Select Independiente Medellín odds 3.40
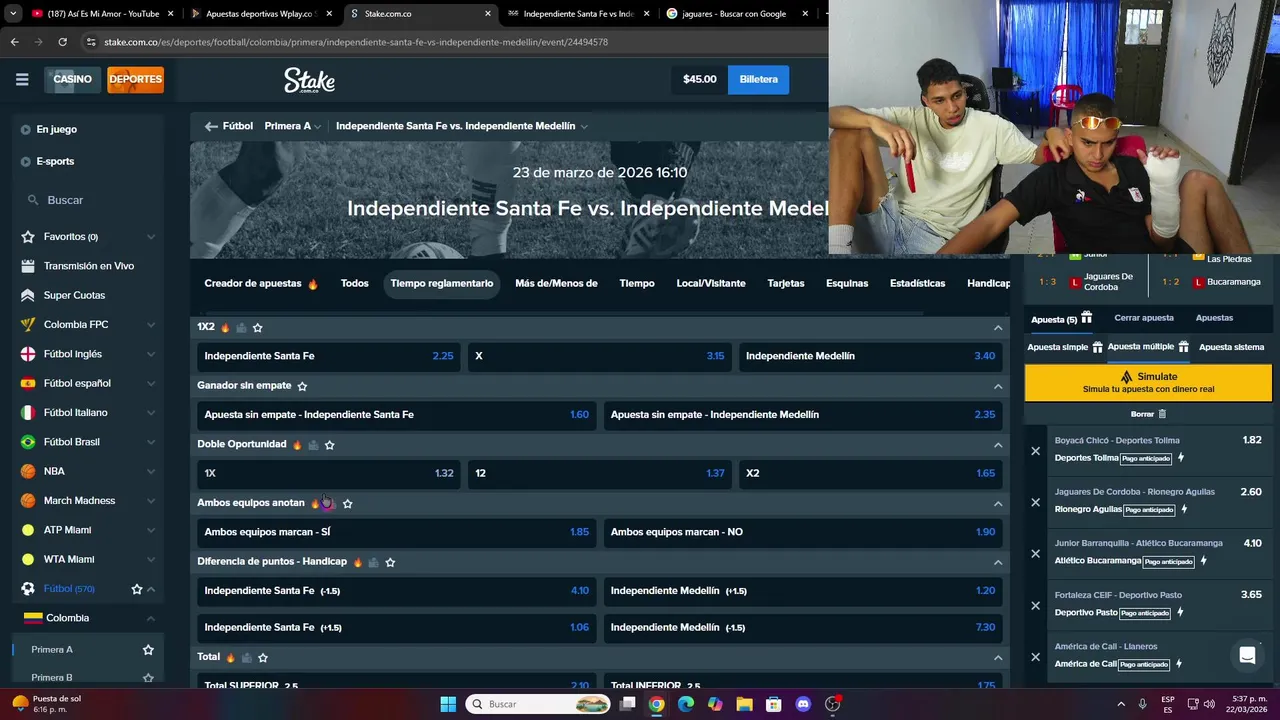The height and width of the screenshot is (720, 1280). pyautogui.click(x=870, y=356)
